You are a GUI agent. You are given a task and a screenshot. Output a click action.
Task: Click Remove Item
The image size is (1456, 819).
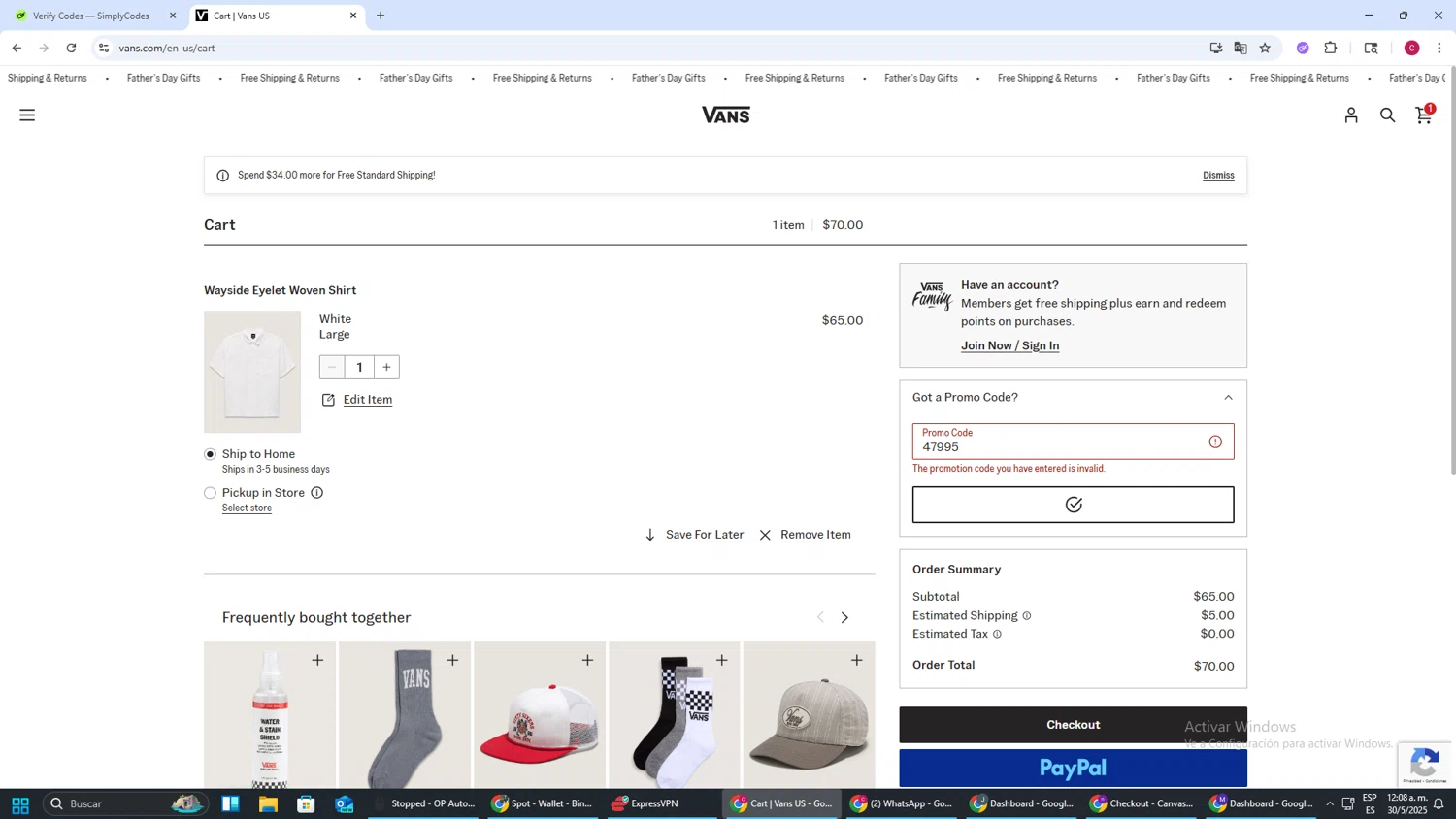pos(815,535)
